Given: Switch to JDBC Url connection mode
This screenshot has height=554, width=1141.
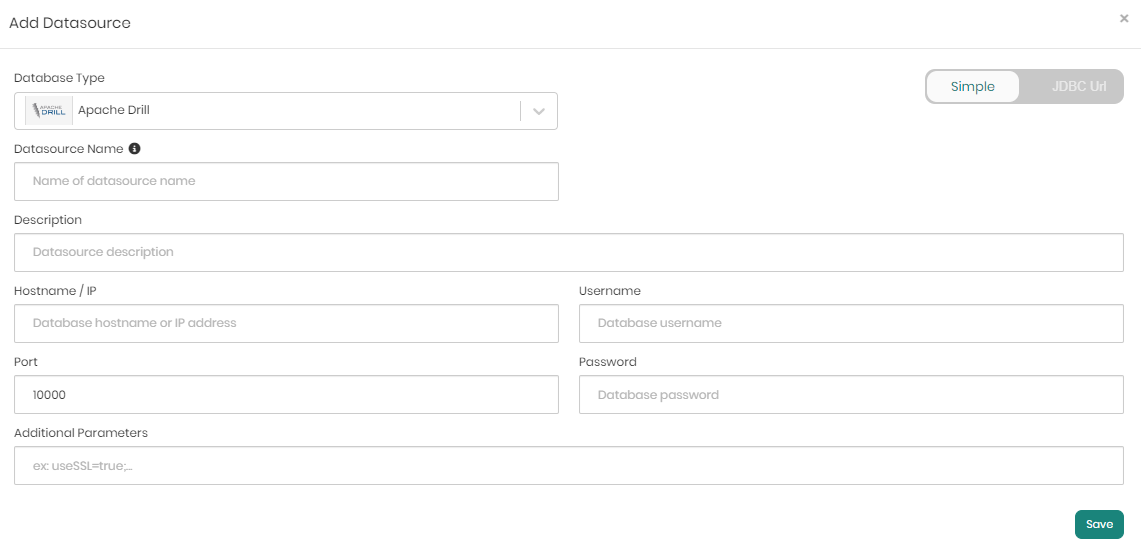Looking at the screenshot, I should click(1078, 87).
